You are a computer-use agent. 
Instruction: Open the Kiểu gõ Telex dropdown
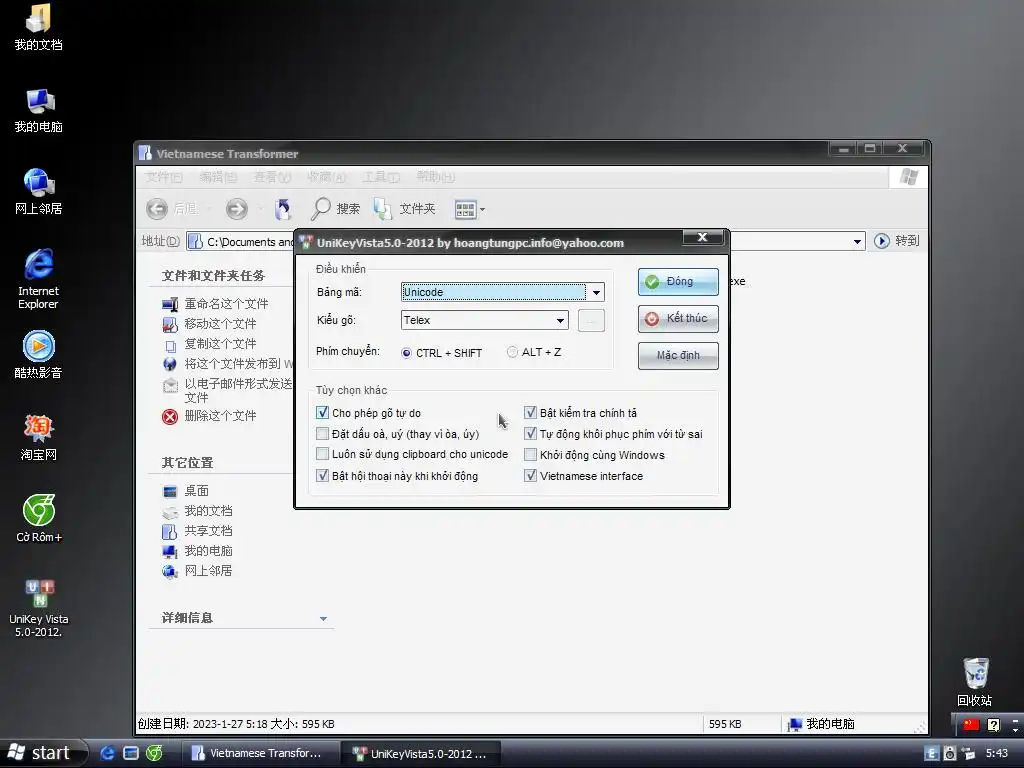tap(560, 320)
